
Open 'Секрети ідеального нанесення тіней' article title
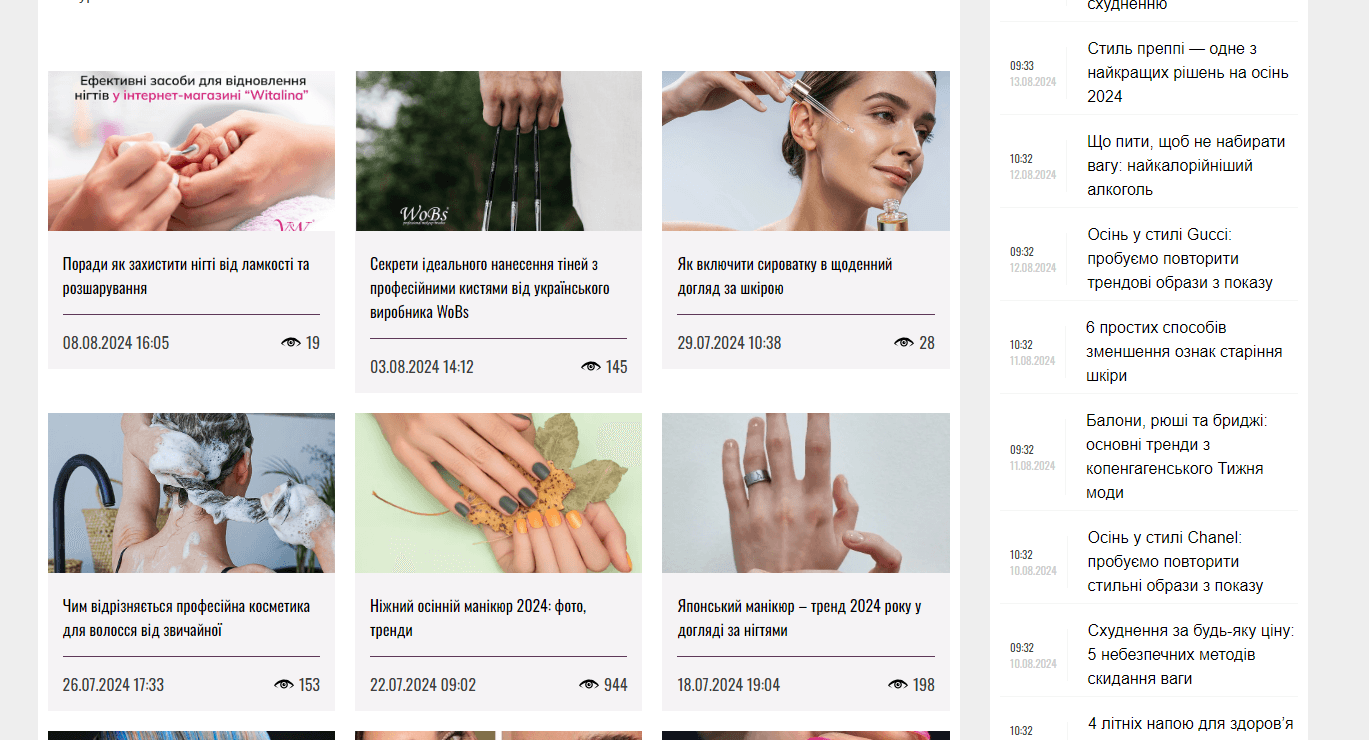coord(490,288)
